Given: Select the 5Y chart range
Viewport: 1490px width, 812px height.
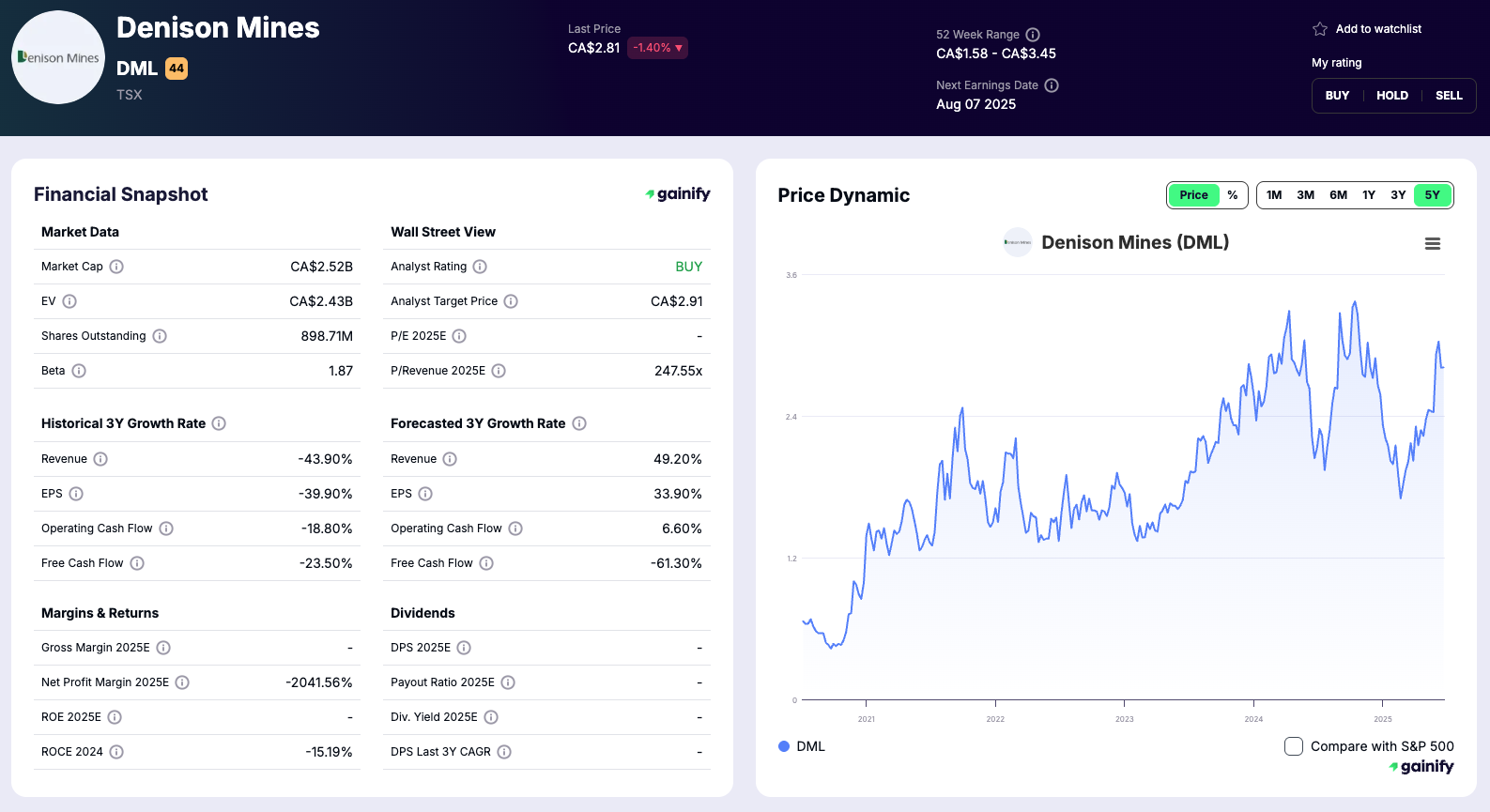Looking at the screenshot, I should pyautogui.click(x=1432, y=195).
